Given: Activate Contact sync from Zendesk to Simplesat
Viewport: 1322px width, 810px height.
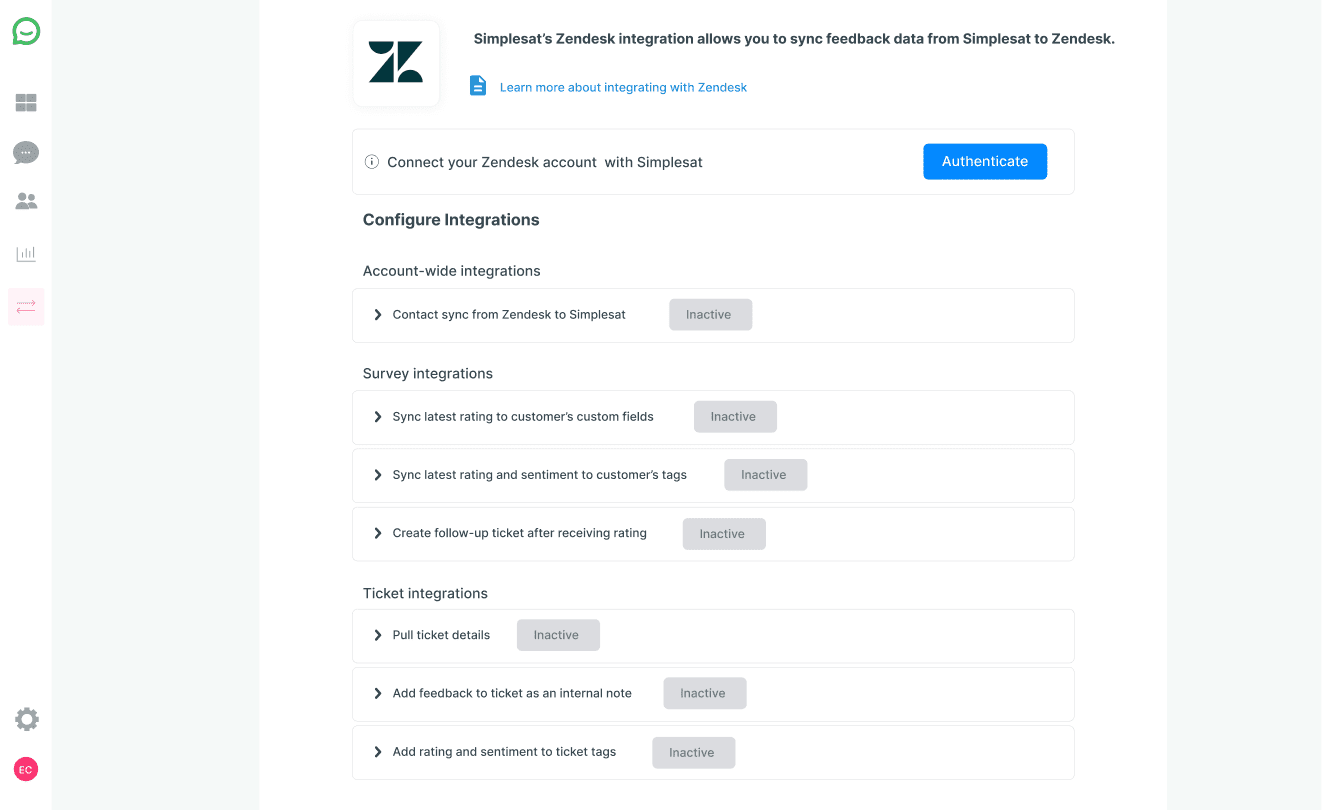Looking at the screenshot, I should [710, 314].
